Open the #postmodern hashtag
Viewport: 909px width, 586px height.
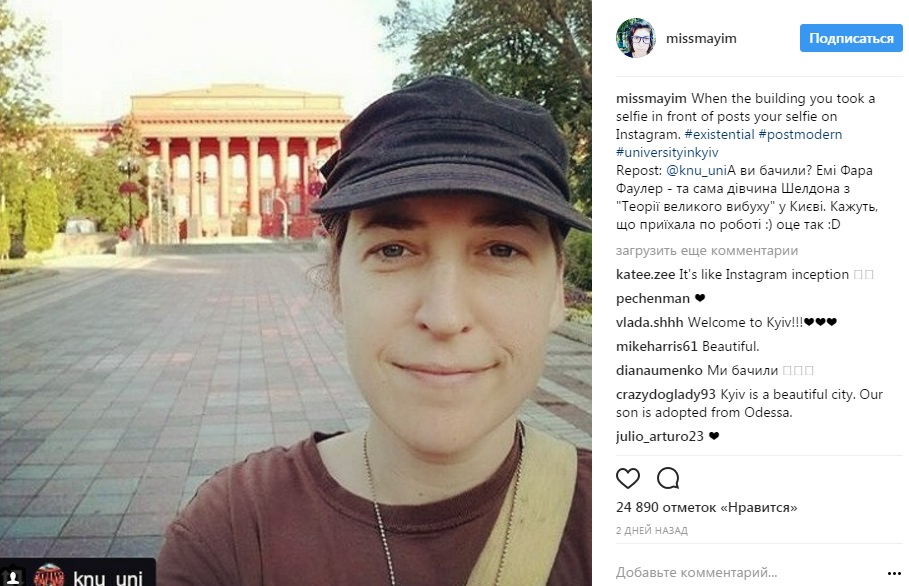pos(800,134)
